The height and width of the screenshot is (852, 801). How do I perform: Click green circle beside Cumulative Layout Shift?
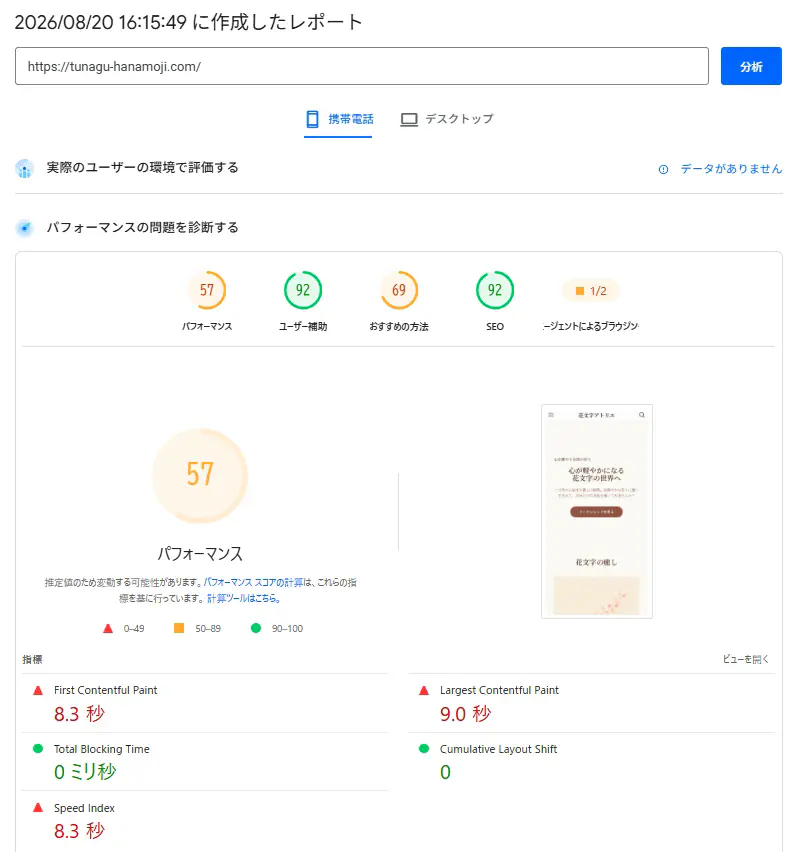424,749
